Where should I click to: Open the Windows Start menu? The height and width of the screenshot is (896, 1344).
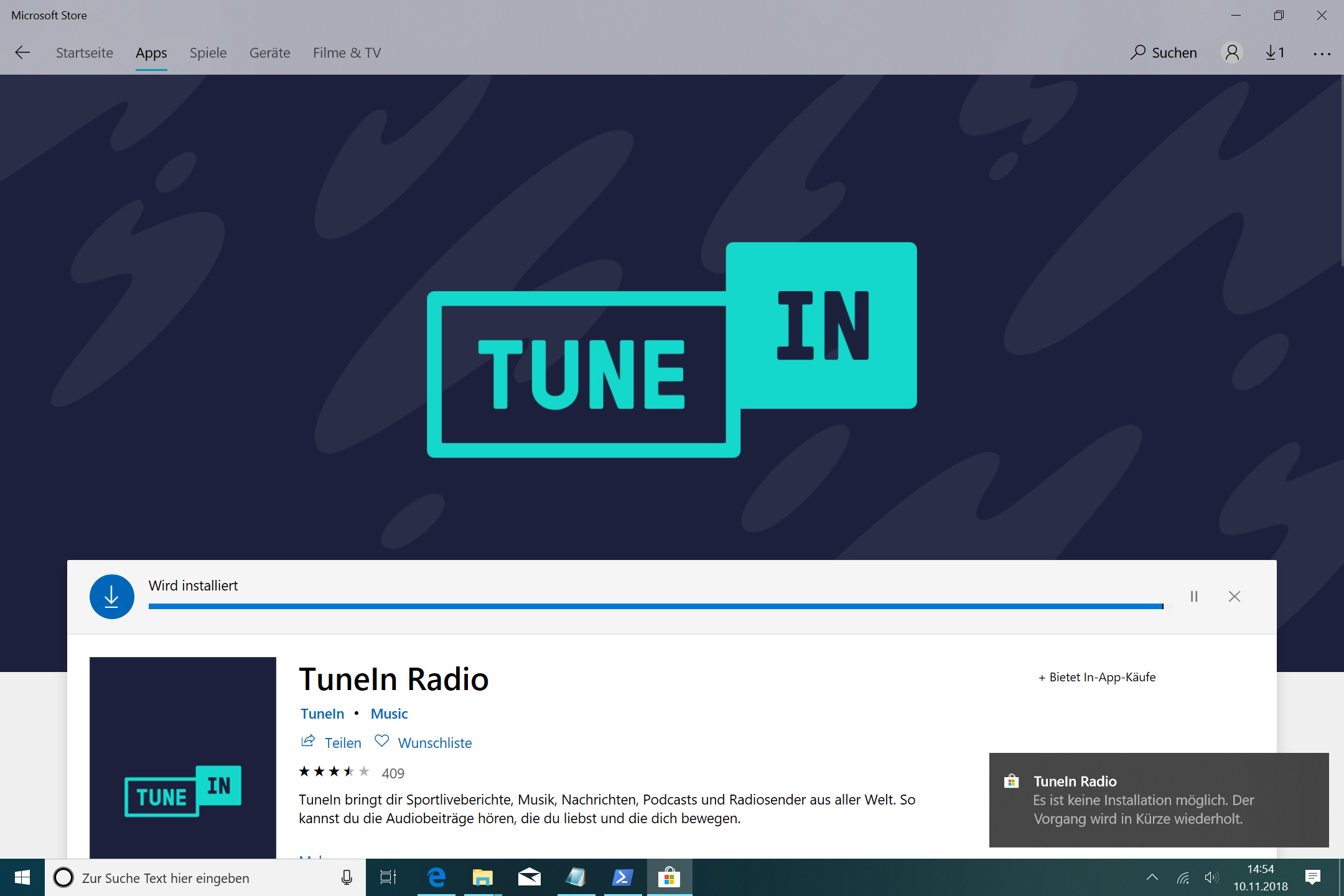pyautogui.click(x=22, y=878)
